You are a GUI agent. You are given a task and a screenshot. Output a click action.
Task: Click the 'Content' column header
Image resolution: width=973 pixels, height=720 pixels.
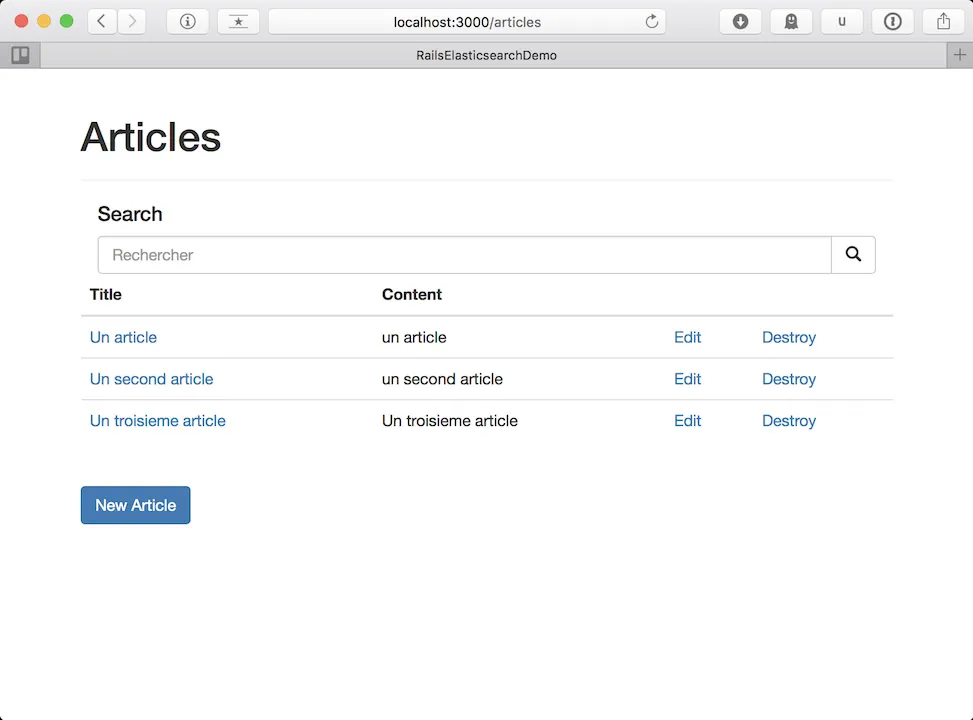[x=411, y=294]
